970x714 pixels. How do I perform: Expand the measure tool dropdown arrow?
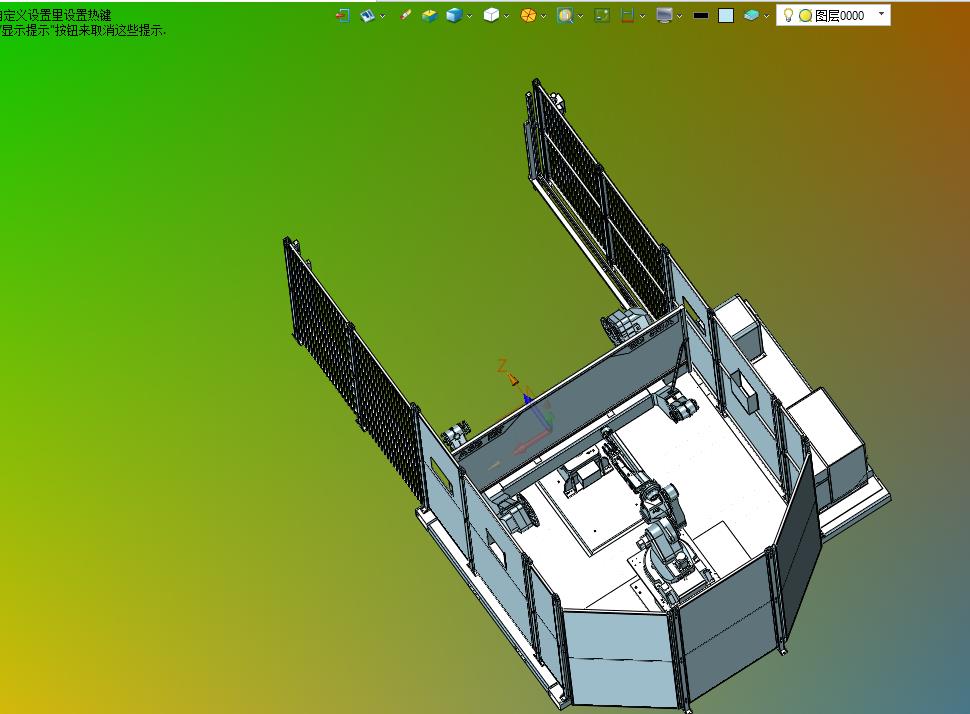(643, 16)
